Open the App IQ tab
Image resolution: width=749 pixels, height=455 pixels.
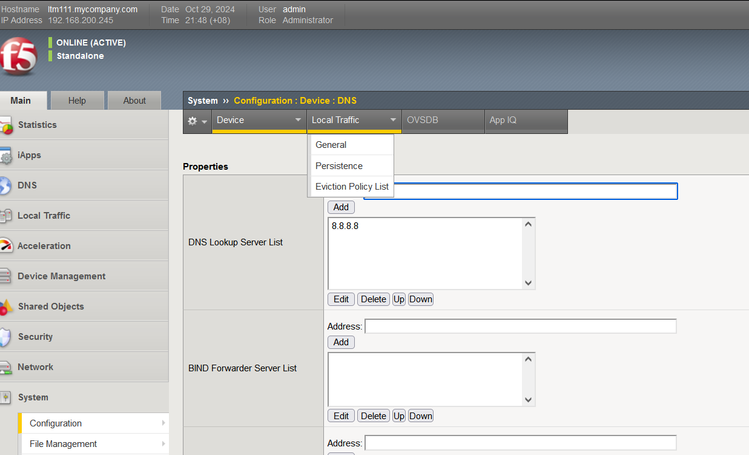click(525, 120)
